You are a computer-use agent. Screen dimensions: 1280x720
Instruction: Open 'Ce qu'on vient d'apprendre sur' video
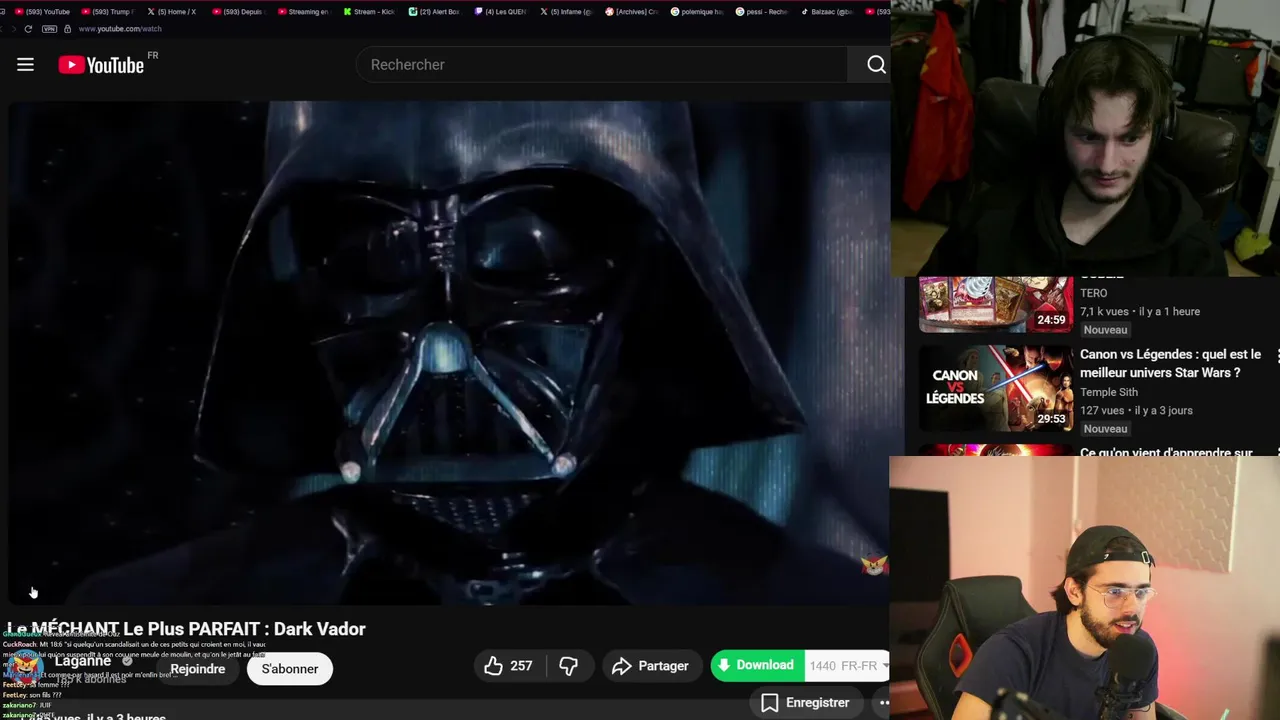1166,453
